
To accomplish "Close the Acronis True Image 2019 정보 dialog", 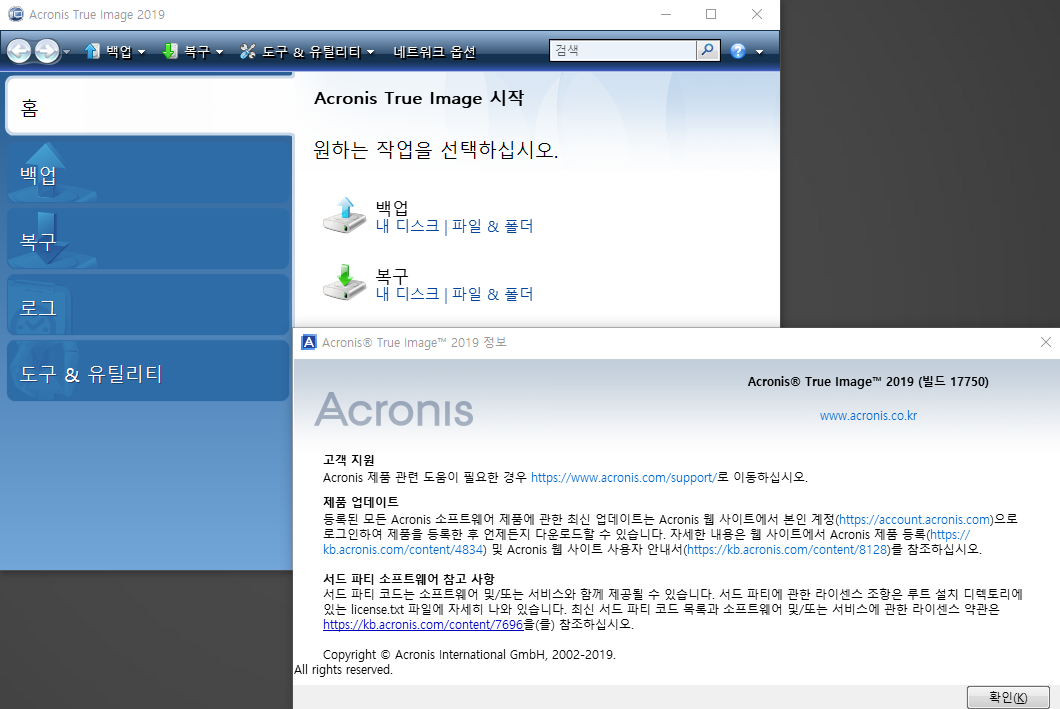I will [x=1046, y=342].
